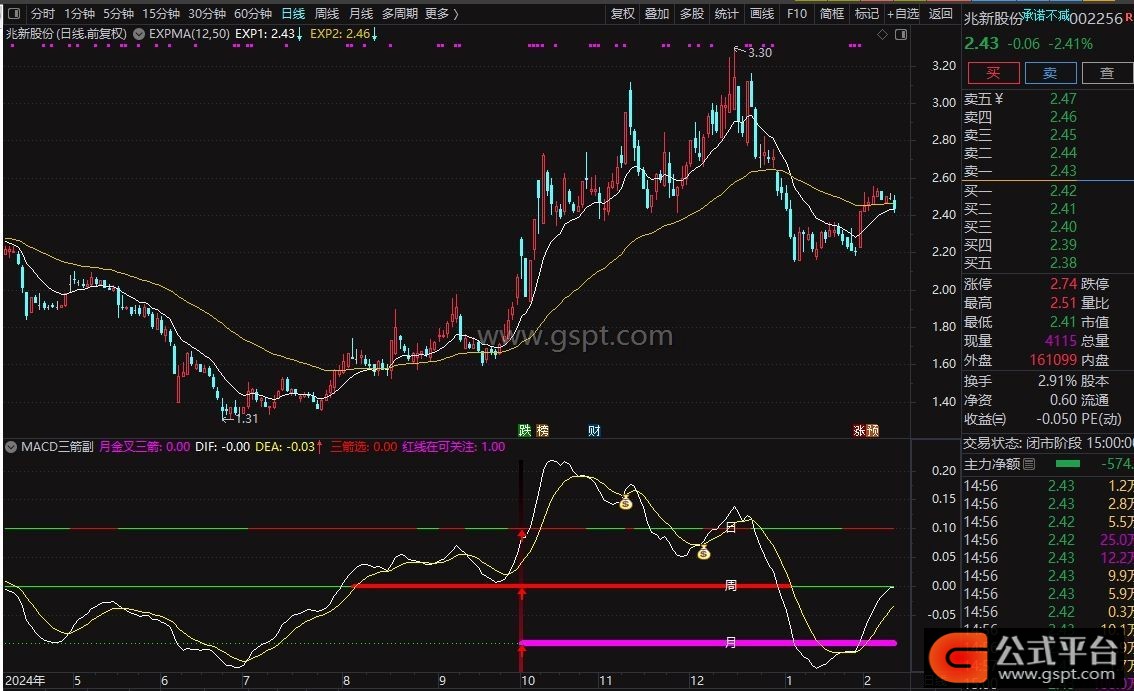Click the 跌 event marker below the chart

tap(525, 431)
